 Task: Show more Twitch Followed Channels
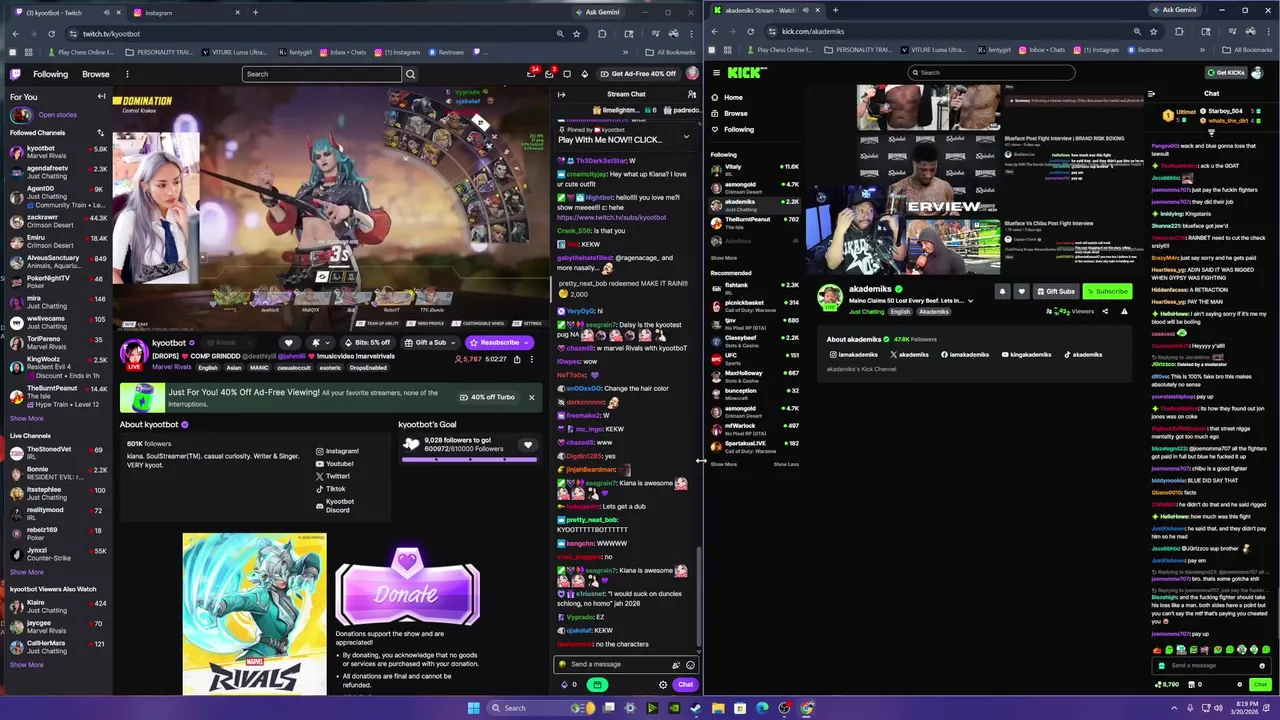tap(27, 418)
